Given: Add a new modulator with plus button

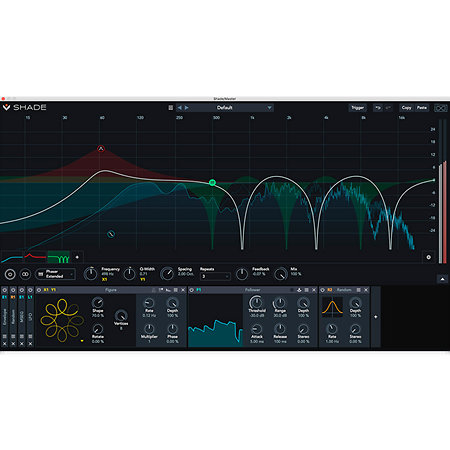Looking at the screenshot, I should 375,317.
